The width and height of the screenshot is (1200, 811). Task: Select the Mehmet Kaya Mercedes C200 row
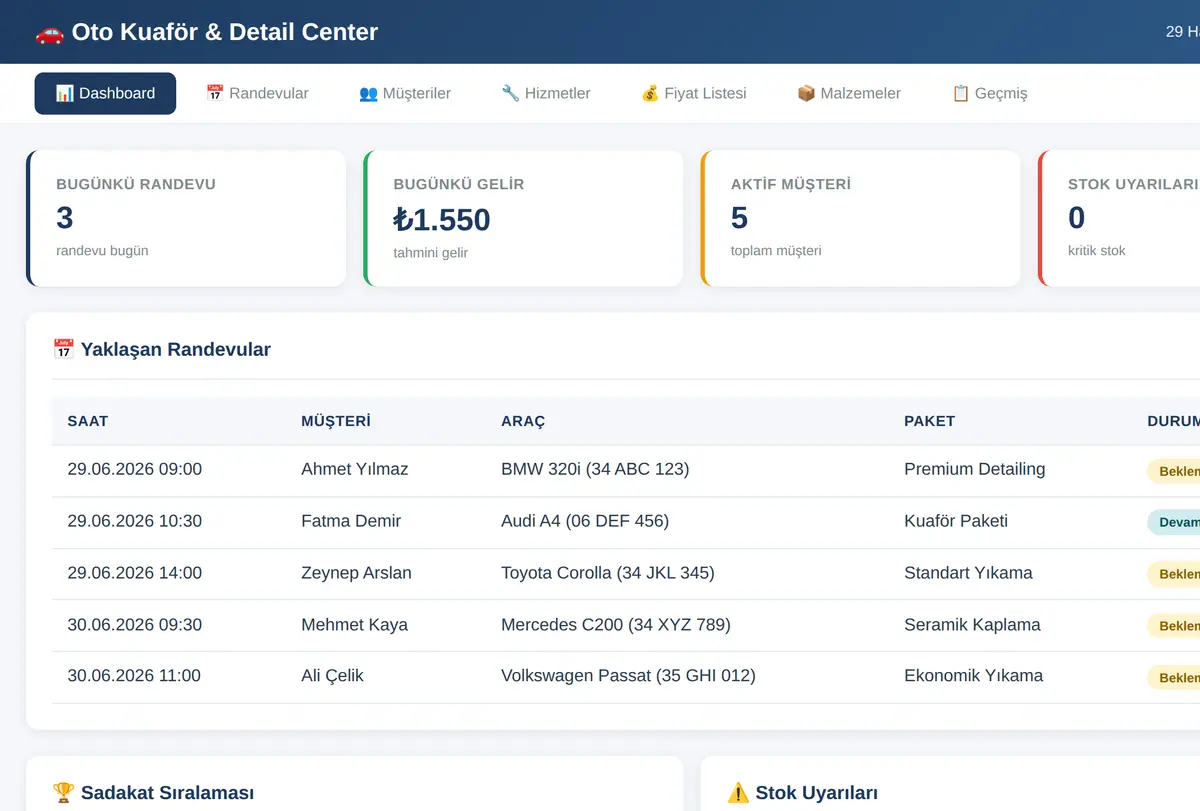click(626, 625)
